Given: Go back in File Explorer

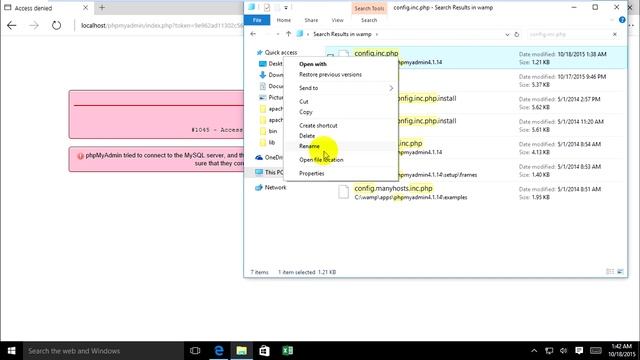Looking at the screenshot, I should [253, 34].
